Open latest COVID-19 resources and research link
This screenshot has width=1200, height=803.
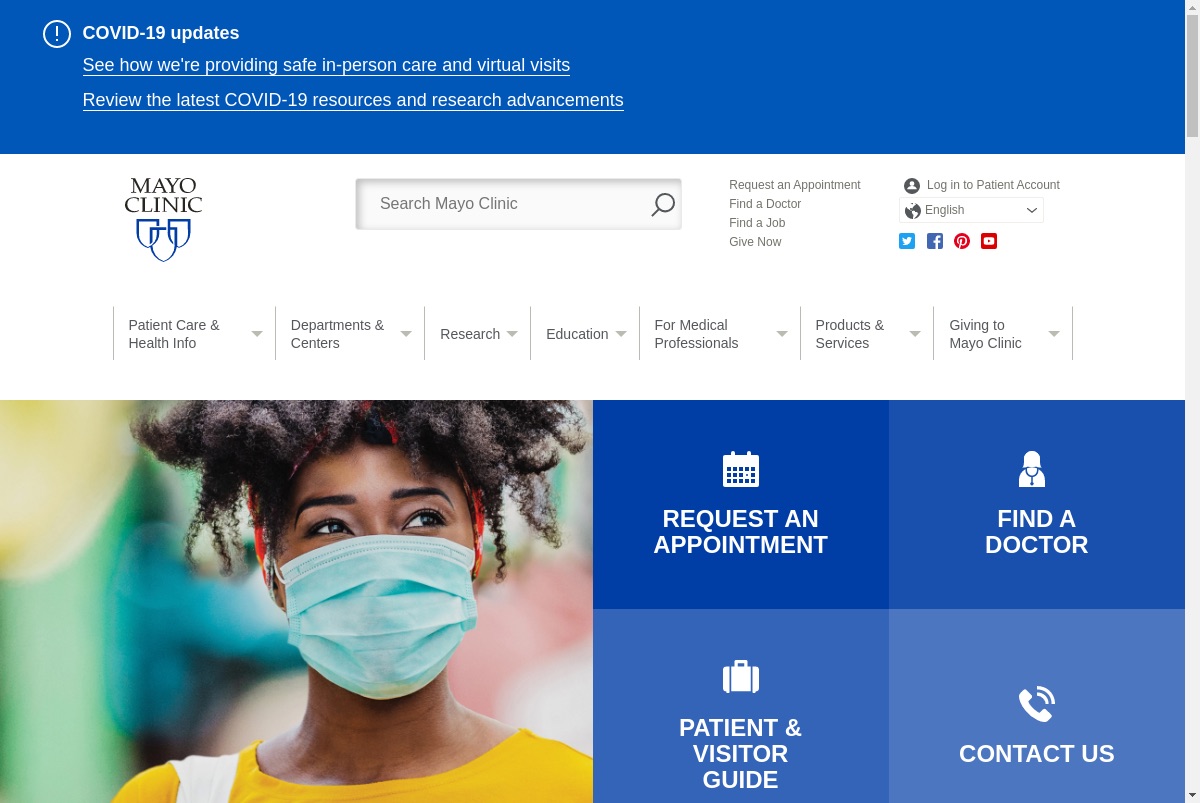coord(353,100)
